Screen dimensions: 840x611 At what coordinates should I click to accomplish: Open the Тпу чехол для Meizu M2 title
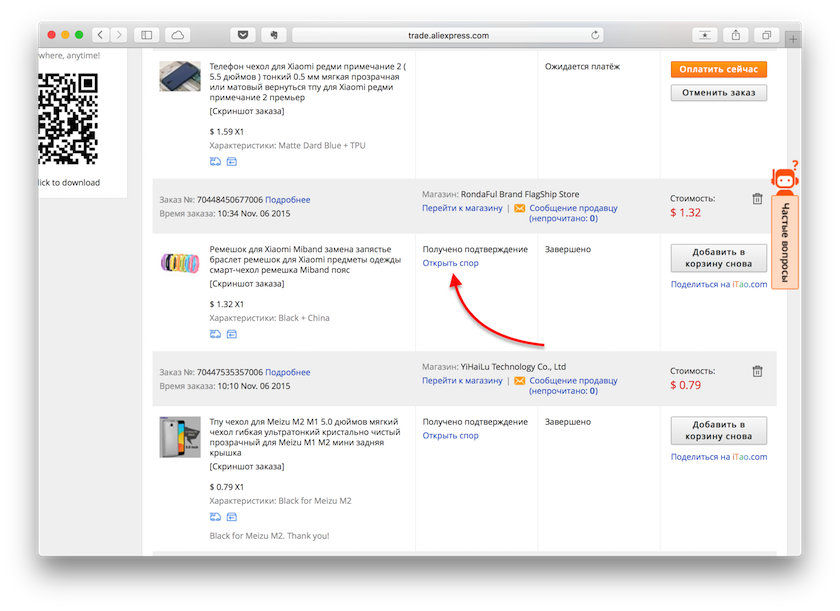(x=305, y=437)
